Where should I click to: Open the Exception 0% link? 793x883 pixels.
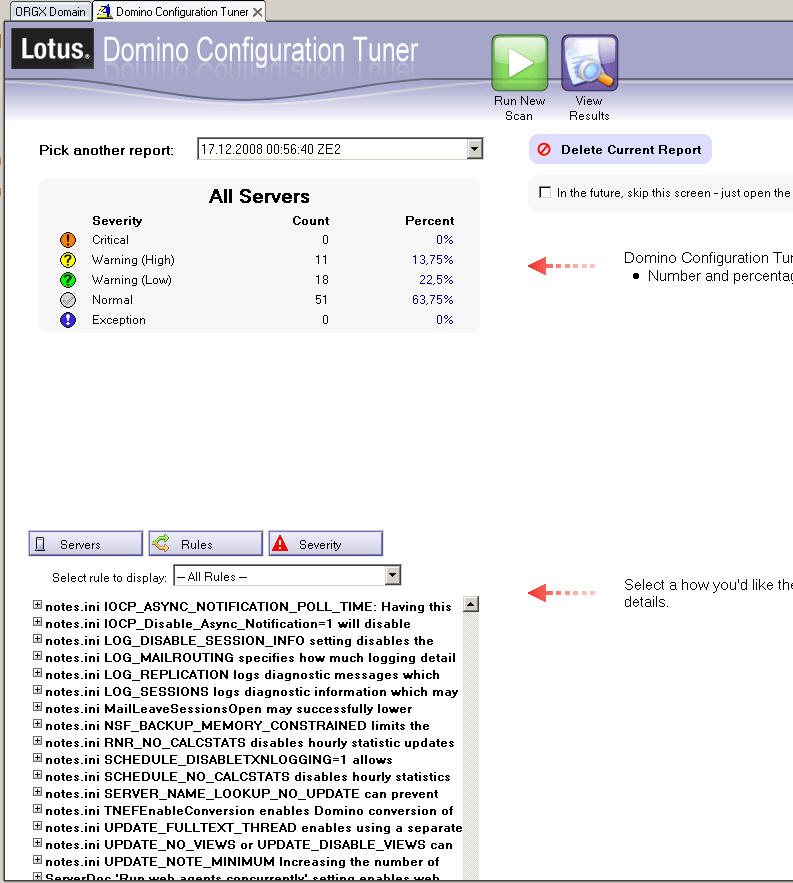(444, 320)
